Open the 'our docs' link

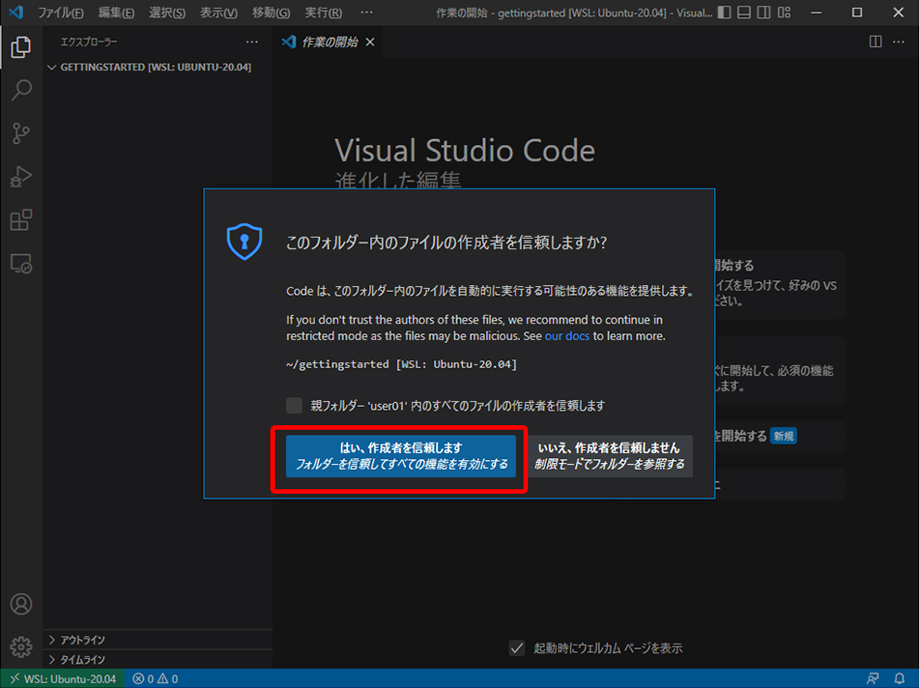567,336
